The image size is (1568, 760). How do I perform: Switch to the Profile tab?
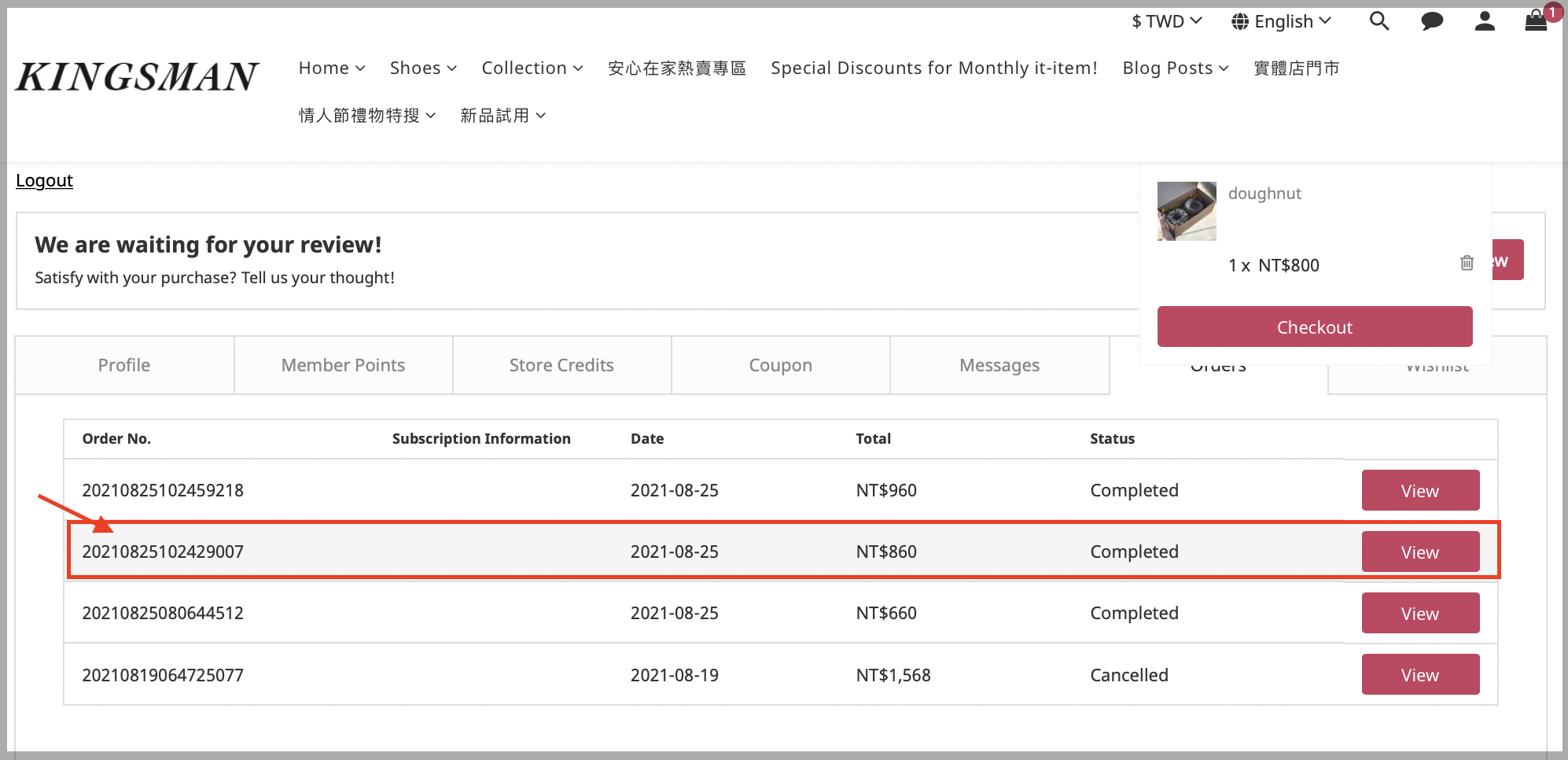point(124,365)
